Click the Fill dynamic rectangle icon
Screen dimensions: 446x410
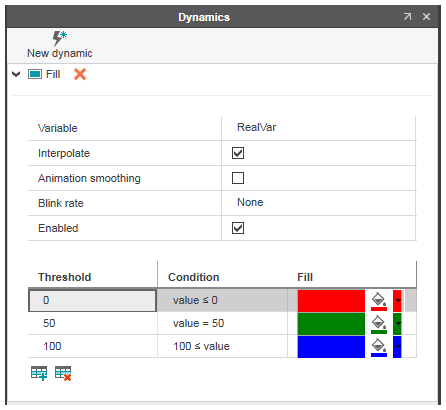point(35,74)
